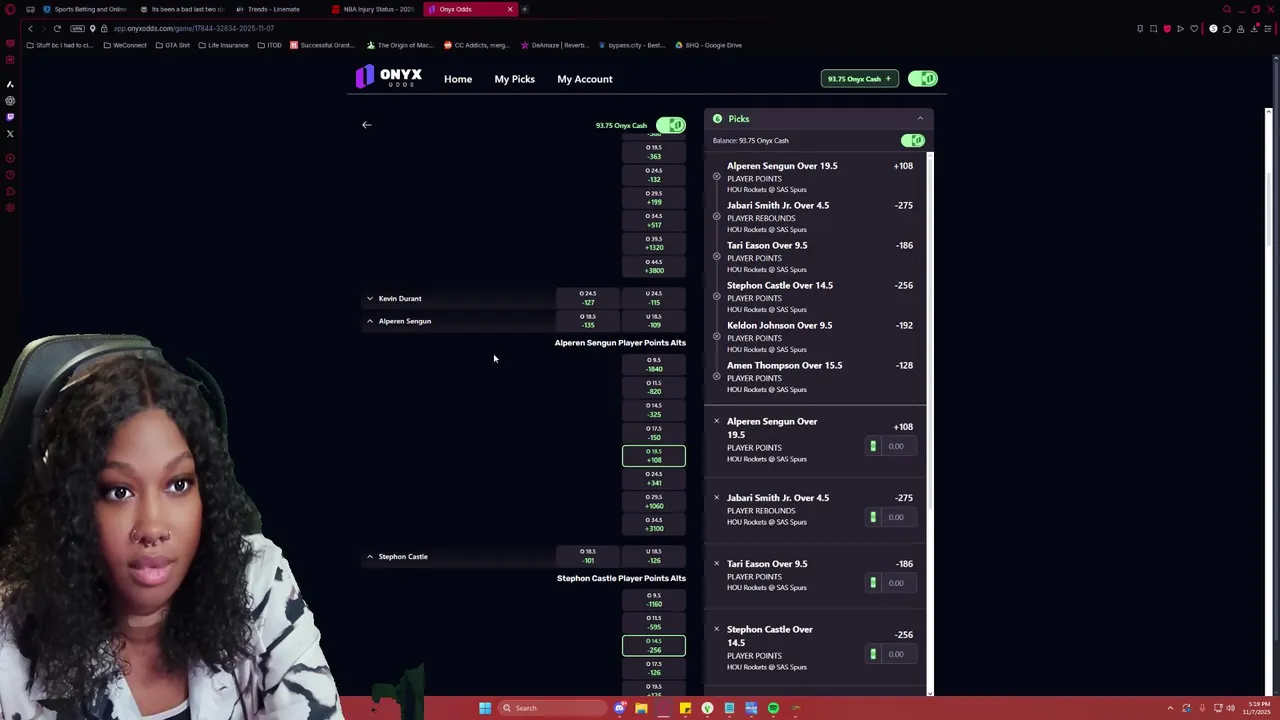
Task: Delete Alperen Sengun wager row with X
Action: (716, 421)
